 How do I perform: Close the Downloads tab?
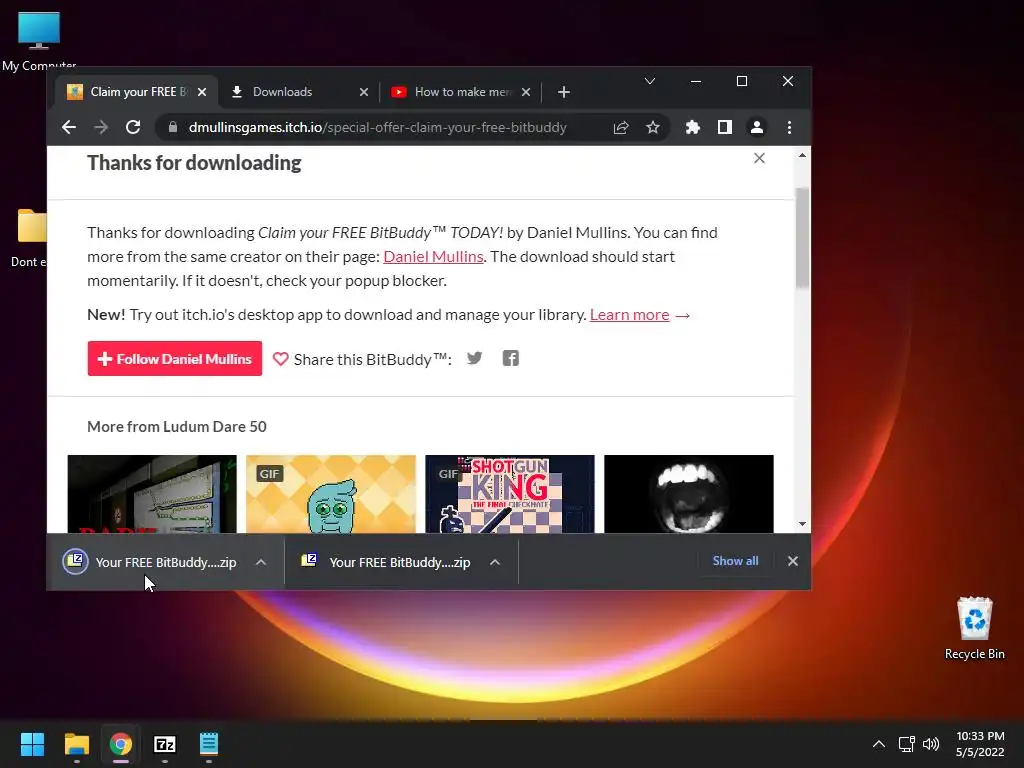[364, 92]
